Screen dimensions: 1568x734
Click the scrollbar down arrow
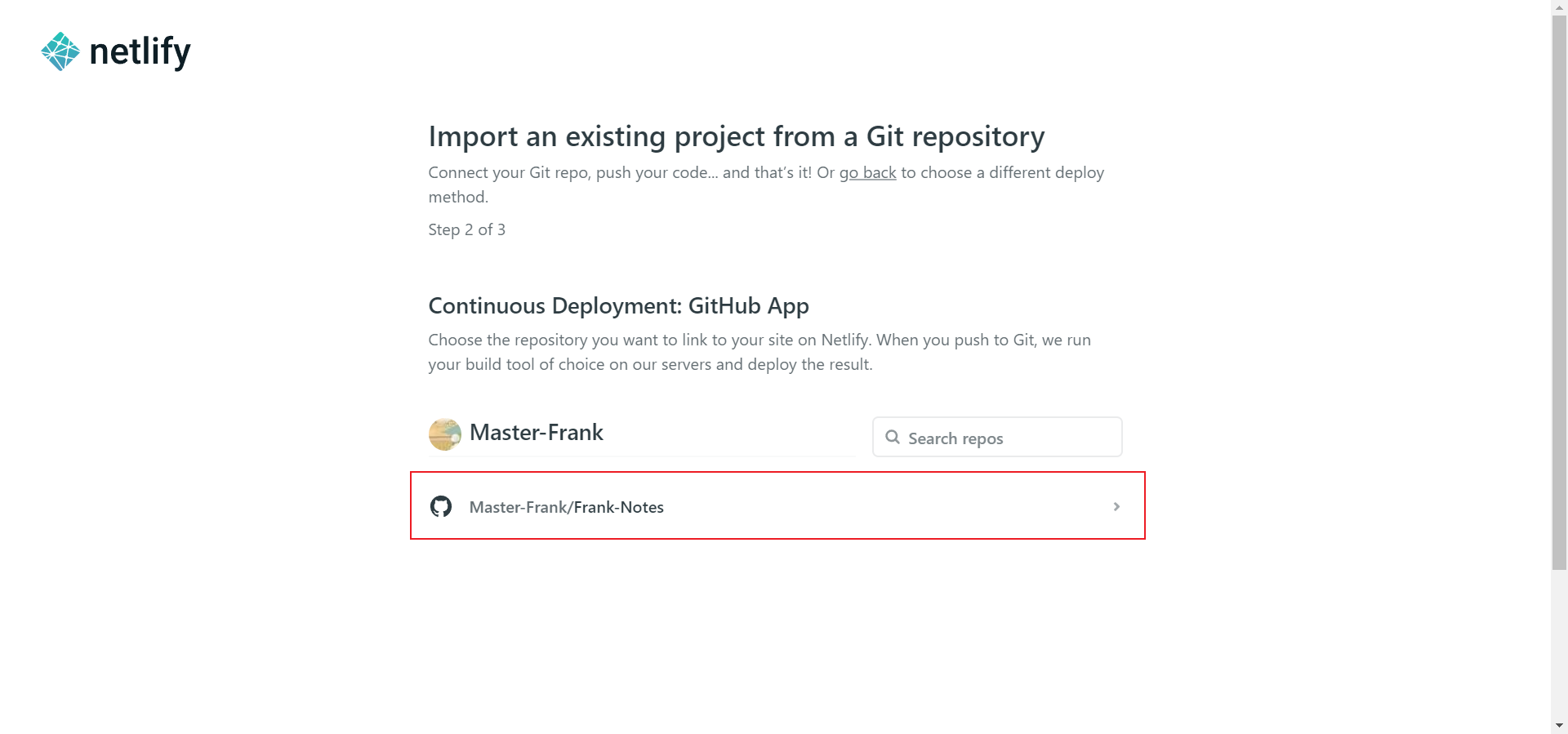click(1560, 726)
